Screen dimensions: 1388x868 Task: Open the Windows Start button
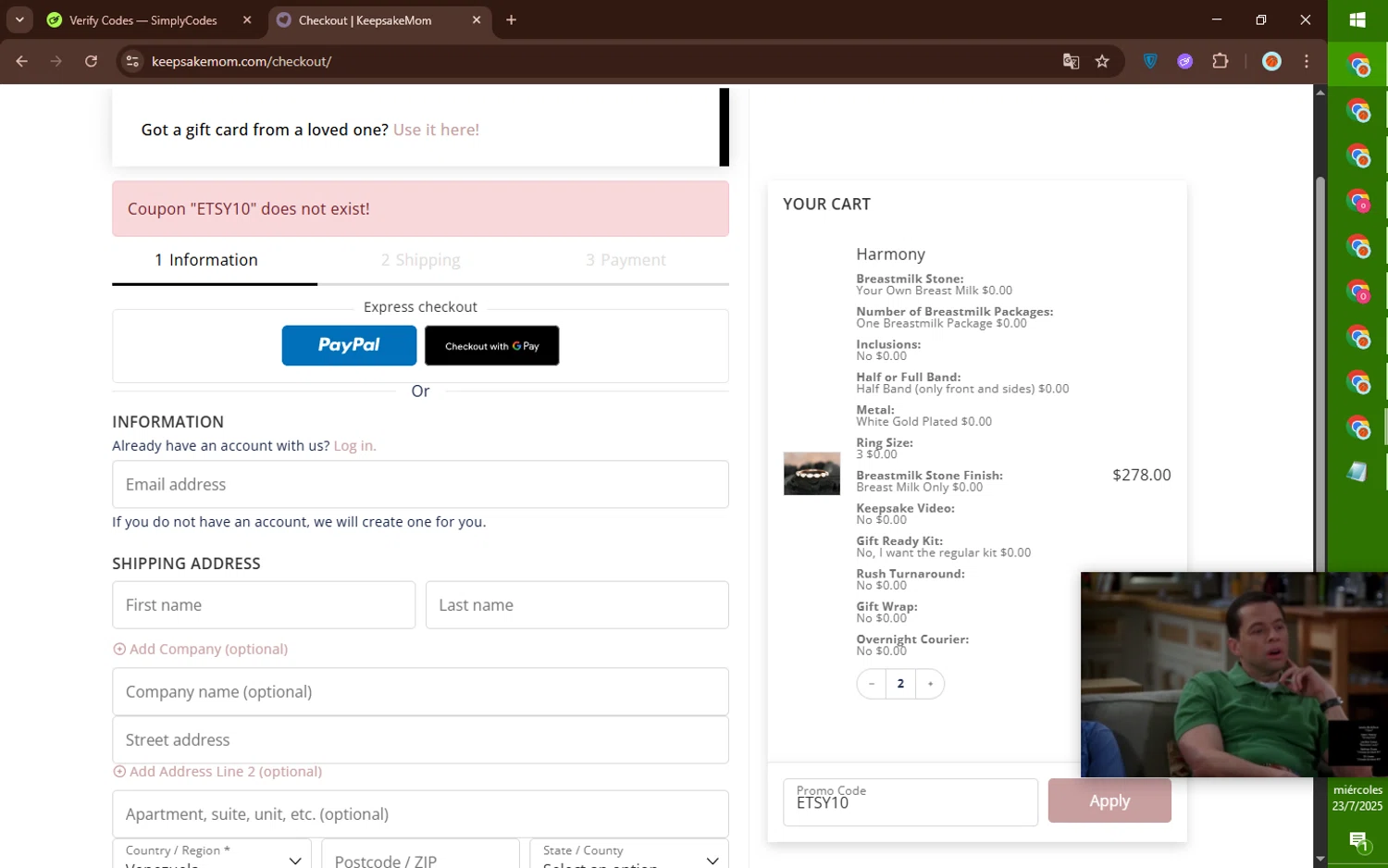click(x=1357, y=20)
